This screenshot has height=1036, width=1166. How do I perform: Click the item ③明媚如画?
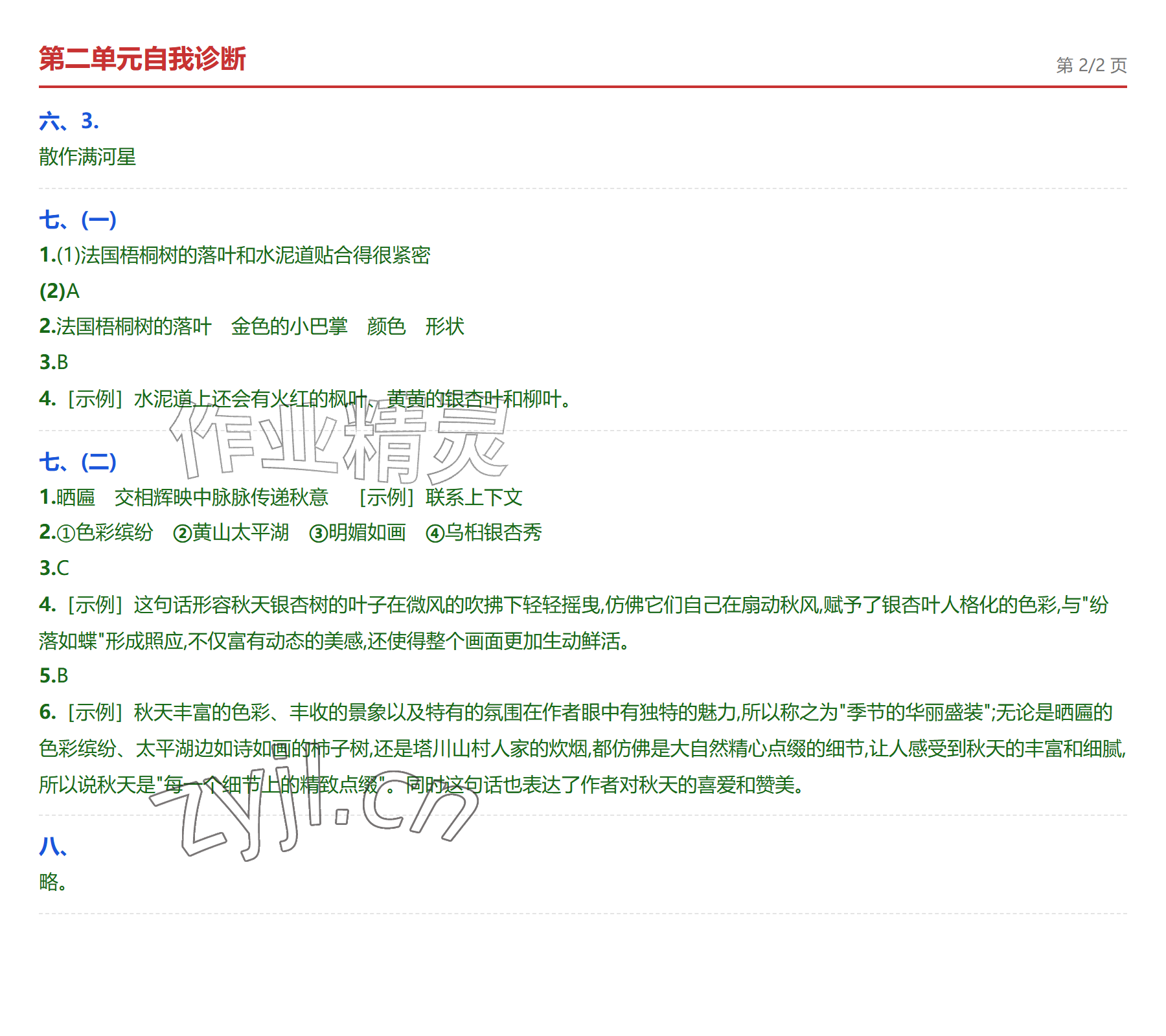(358, 532)
